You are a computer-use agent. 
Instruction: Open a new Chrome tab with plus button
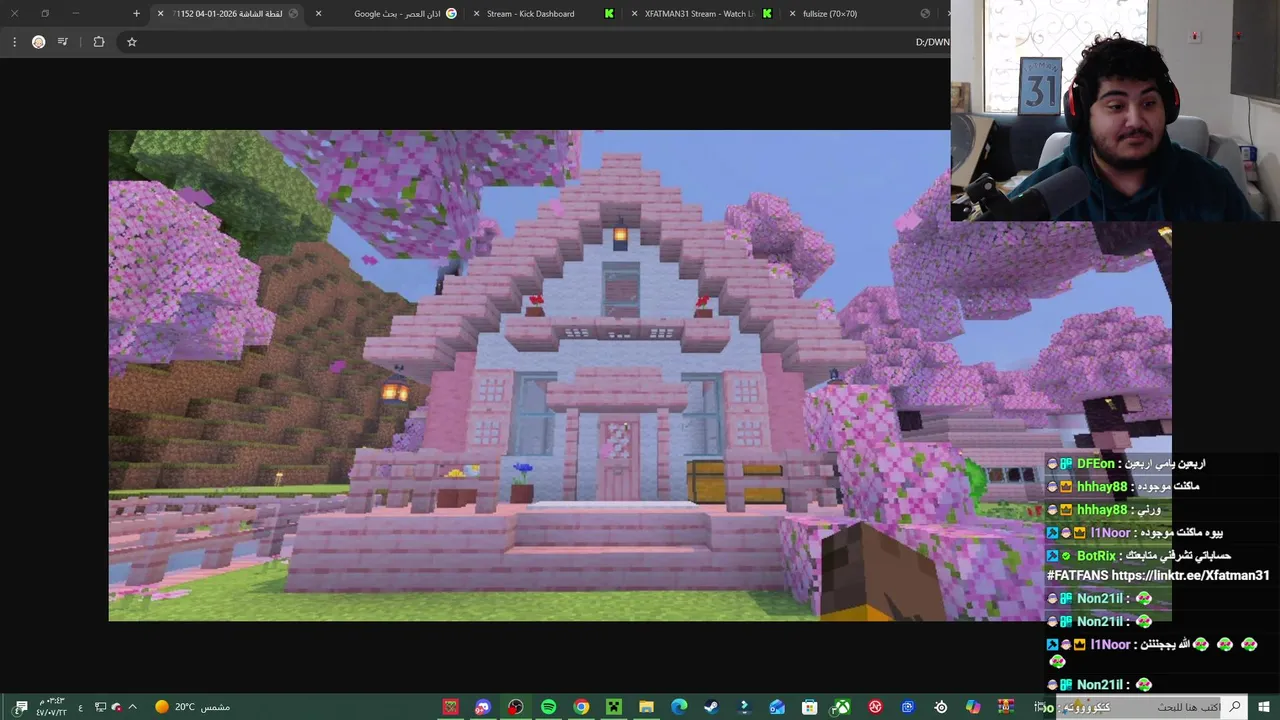pos(136,14)
